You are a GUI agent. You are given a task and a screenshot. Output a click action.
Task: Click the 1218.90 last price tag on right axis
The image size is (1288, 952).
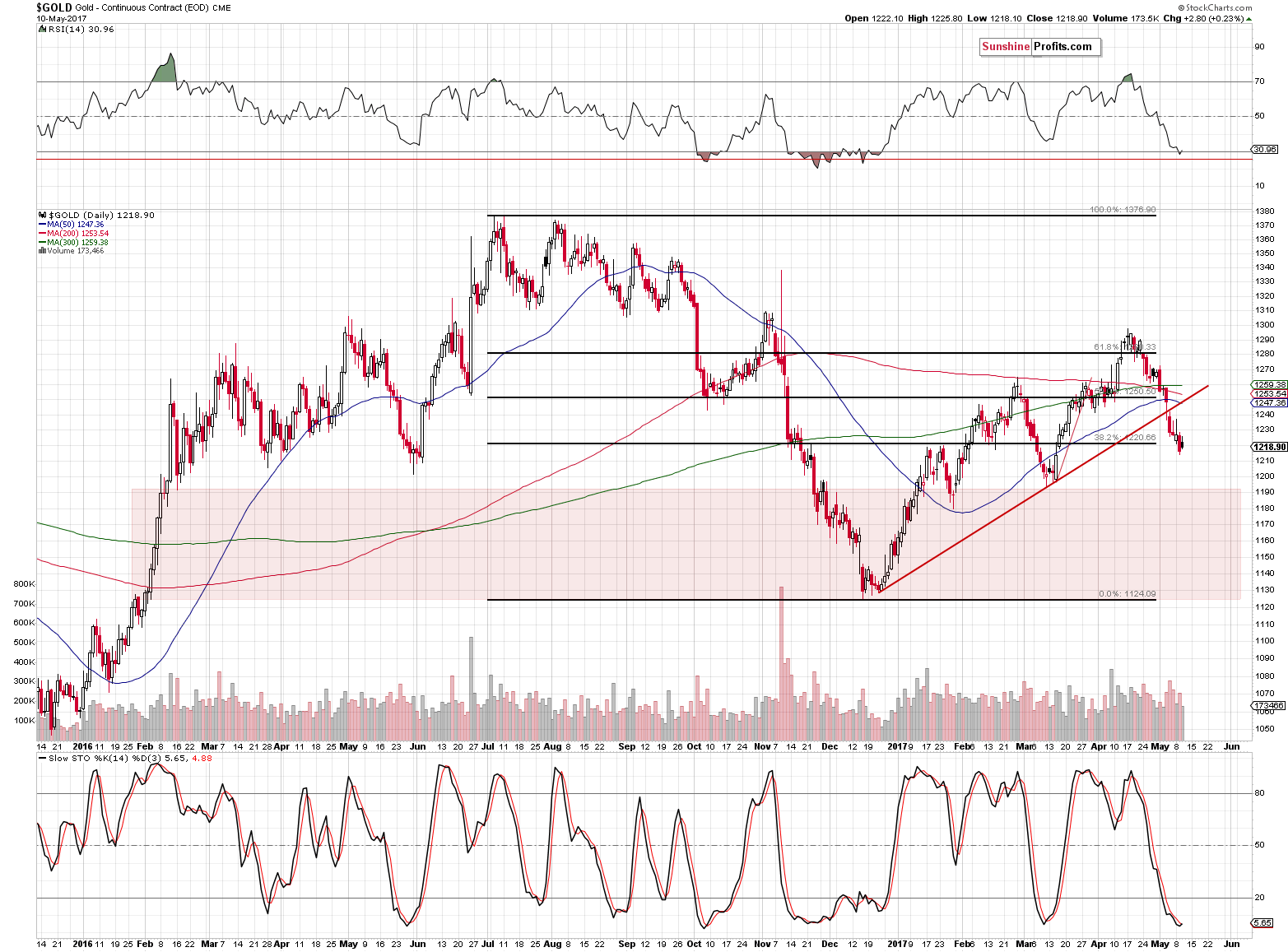[x=1269, y=447]
